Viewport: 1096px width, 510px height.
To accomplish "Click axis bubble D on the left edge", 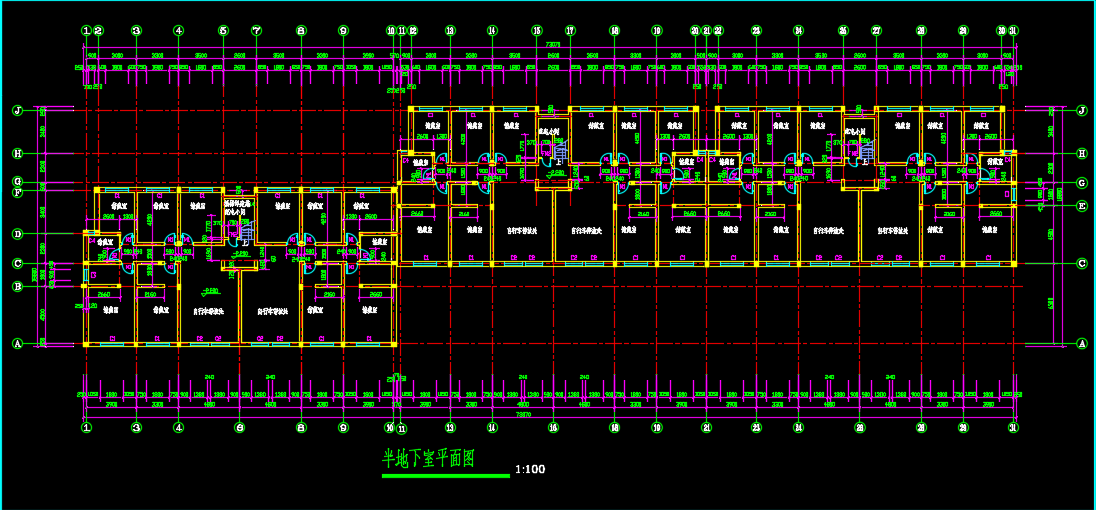I will [x=17, y=234].
